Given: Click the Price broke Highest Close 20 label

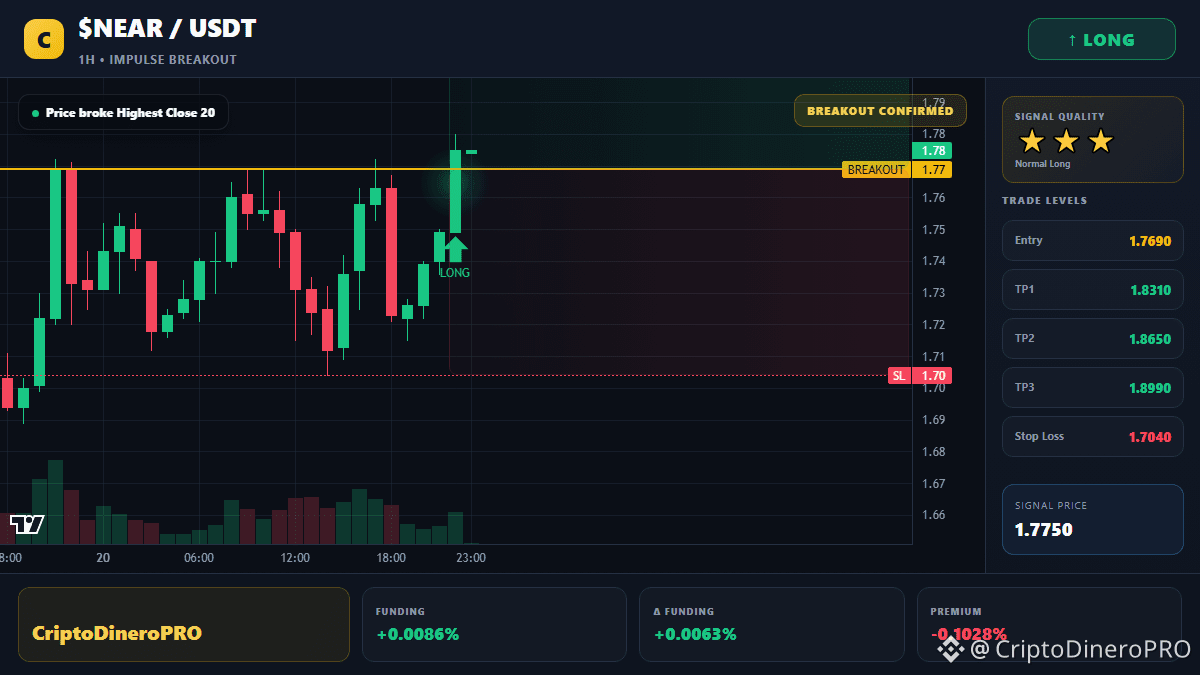Looking at the screenshot, I should tap(123, 113).
